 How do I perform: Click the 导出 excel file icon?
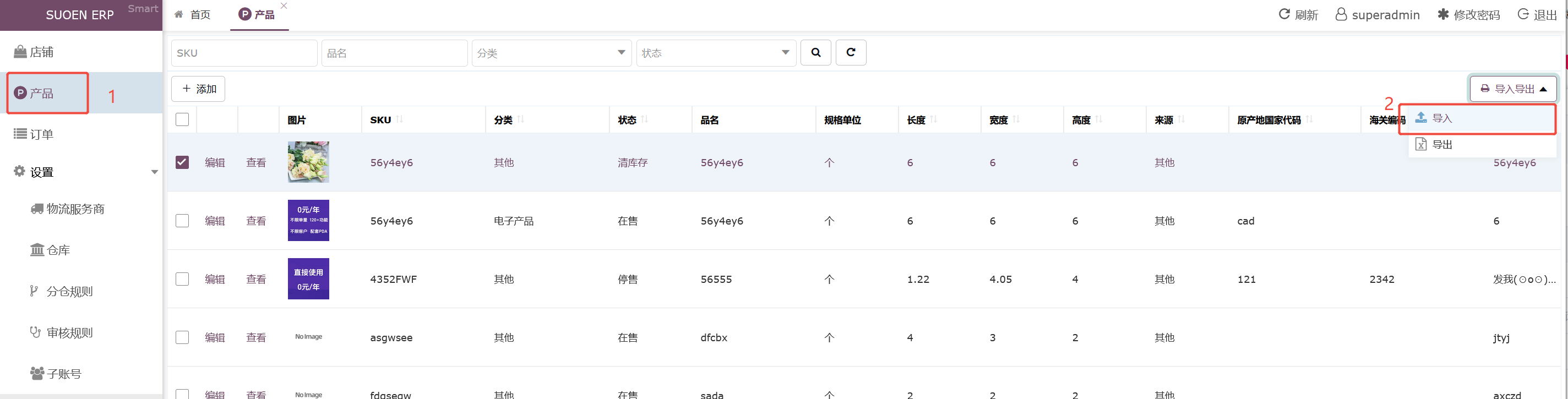tap(1420, 144)
